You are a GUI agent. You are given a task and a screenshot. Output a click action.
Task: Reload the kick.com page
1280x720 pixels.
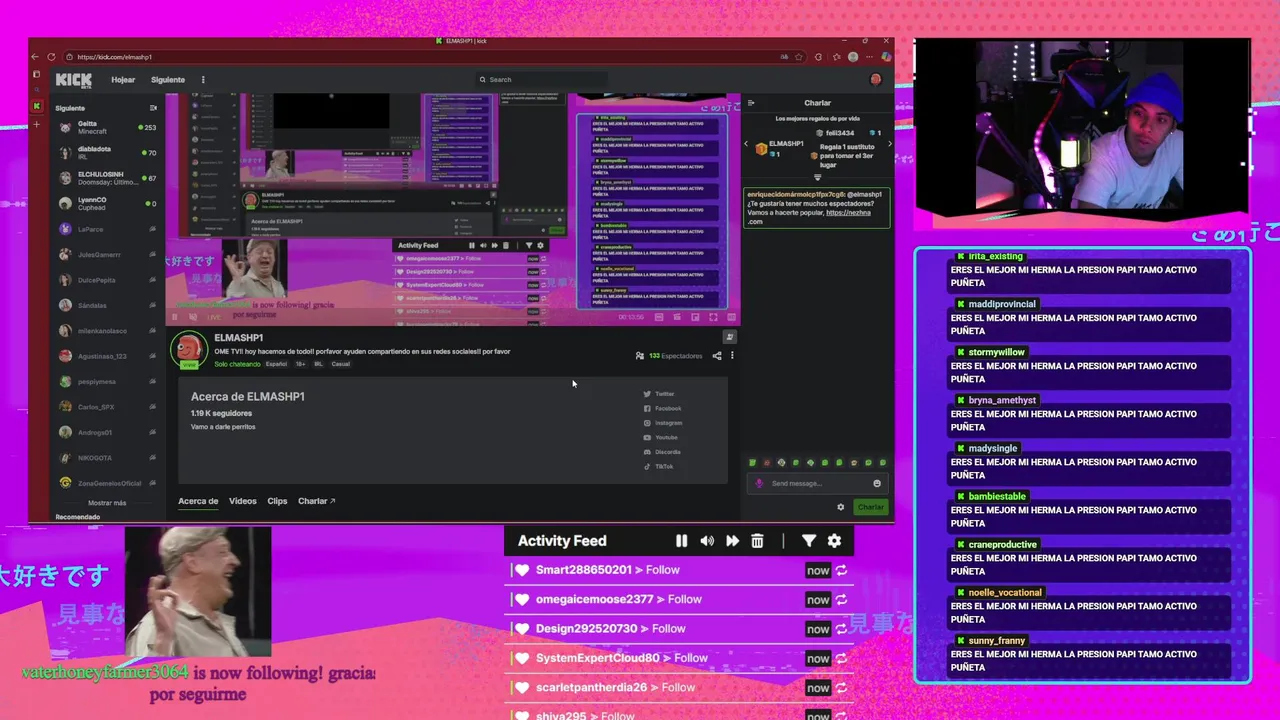click(53, 57)
